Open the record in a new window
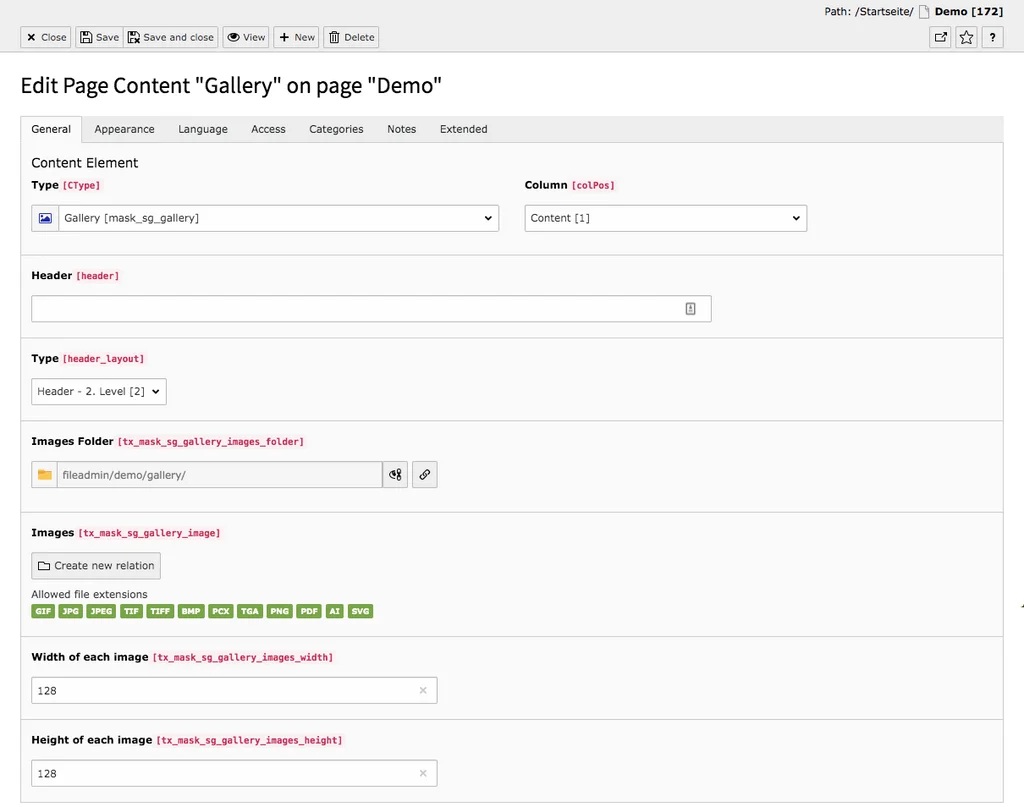Image resolution: width=1024 pixels, height=807 pixels. coord(940,36)
